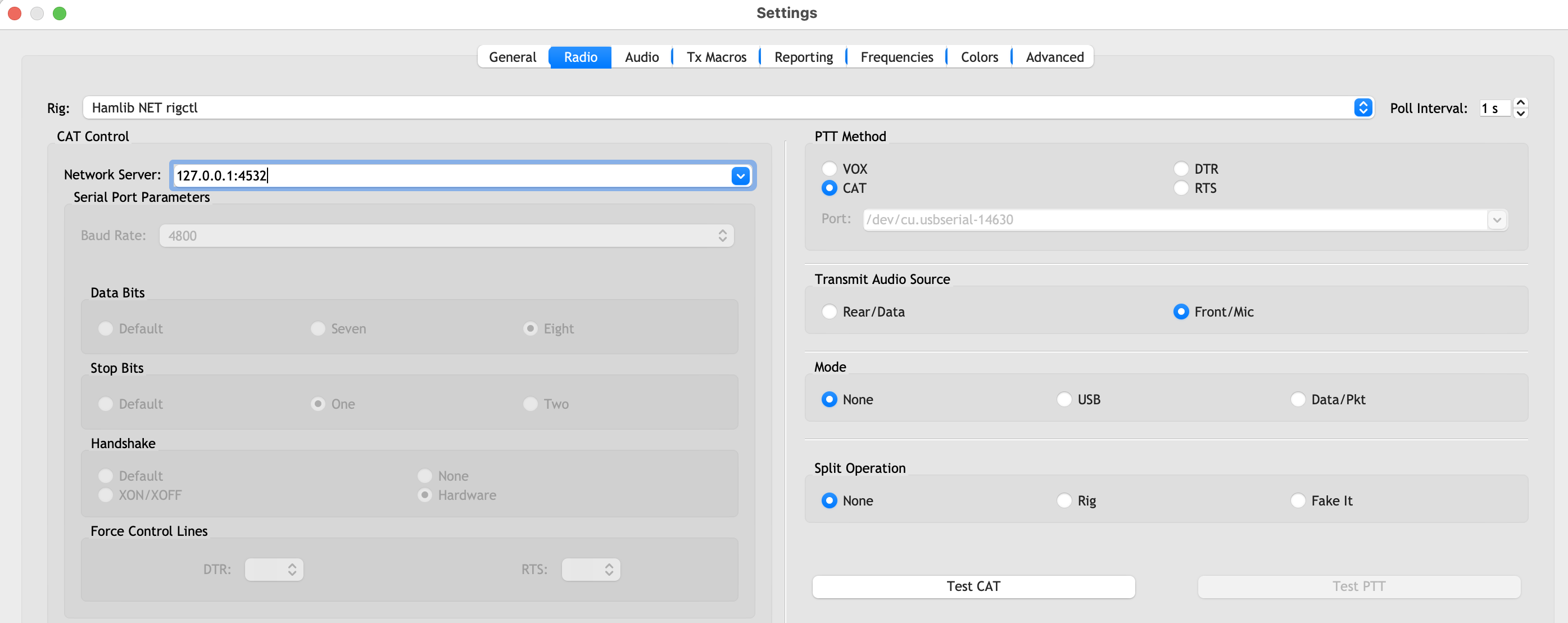The width and height of the screenshot is (1568, 623).
Task: Set Mode to None
Action: 847,400
